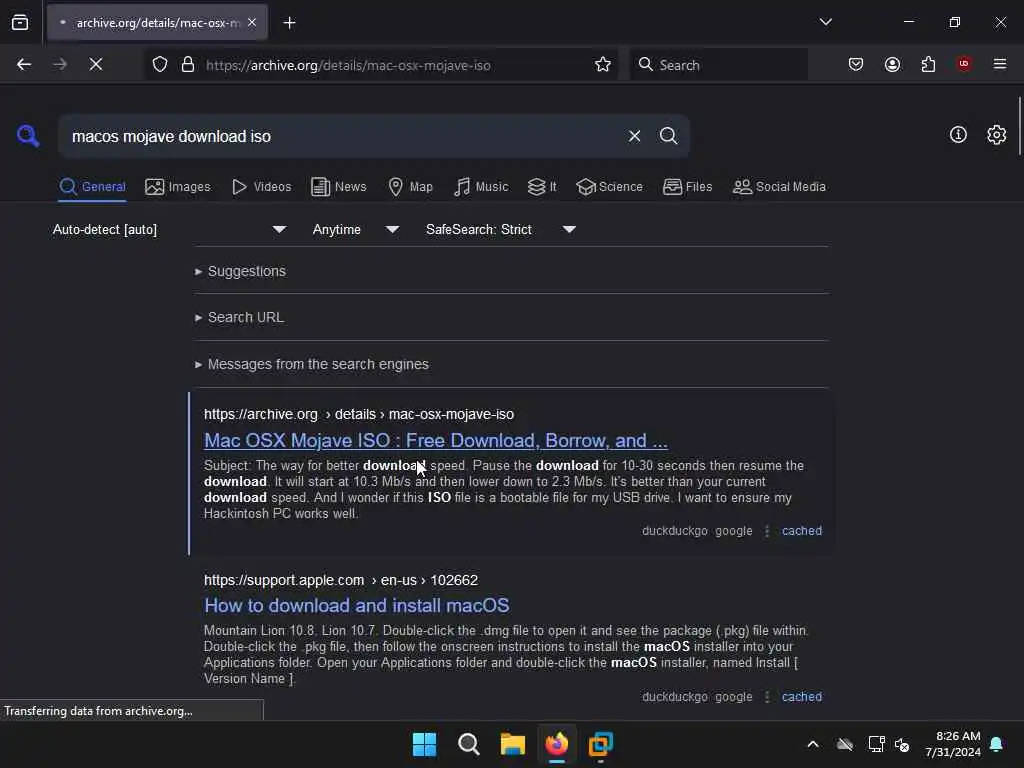This screenshot has width=1024, height=768.
Task: Open the Firefox account icon
Action: (892, 64)
